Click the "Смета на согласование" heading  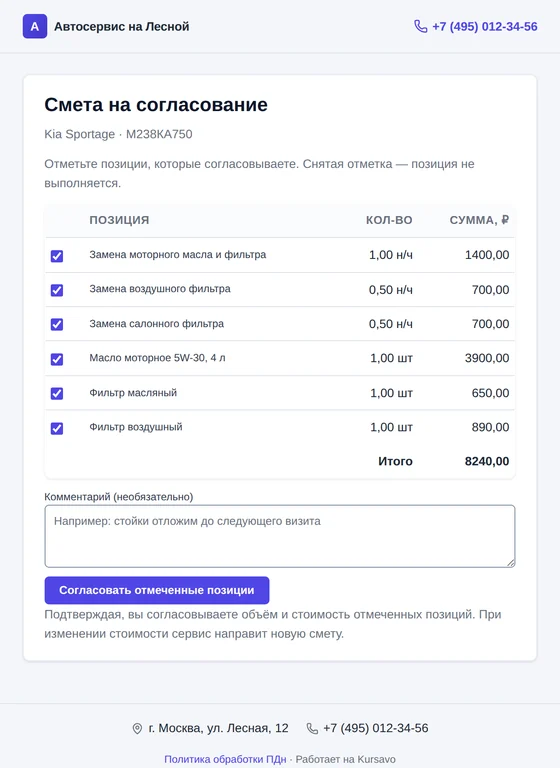(156, 104)
